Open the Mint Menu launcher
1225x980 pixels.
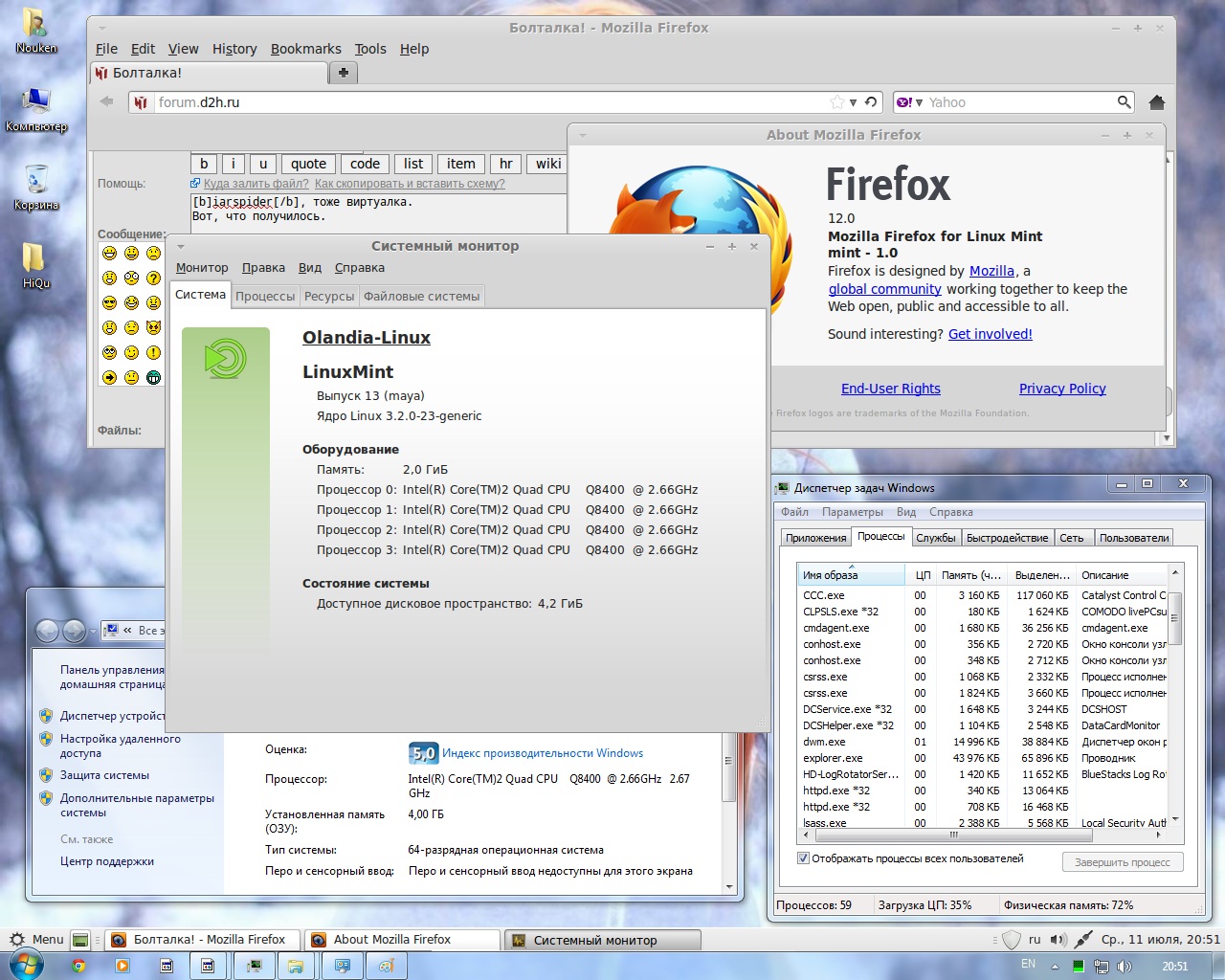[x=36, y=940]
